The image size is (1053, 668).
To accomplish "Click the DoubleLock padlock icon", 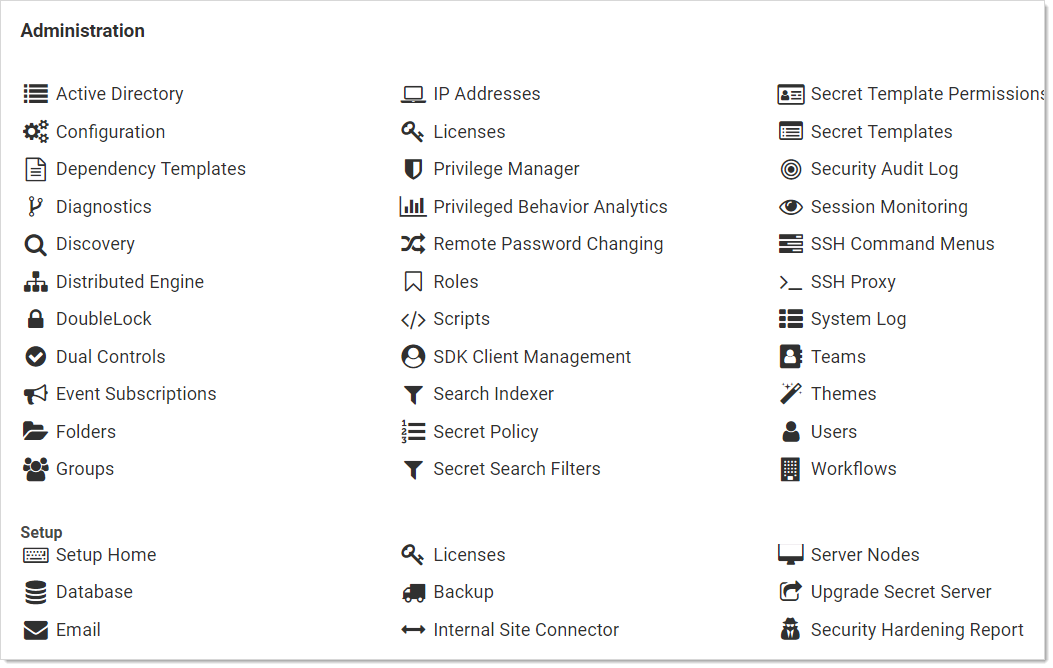I will point(36,320).
